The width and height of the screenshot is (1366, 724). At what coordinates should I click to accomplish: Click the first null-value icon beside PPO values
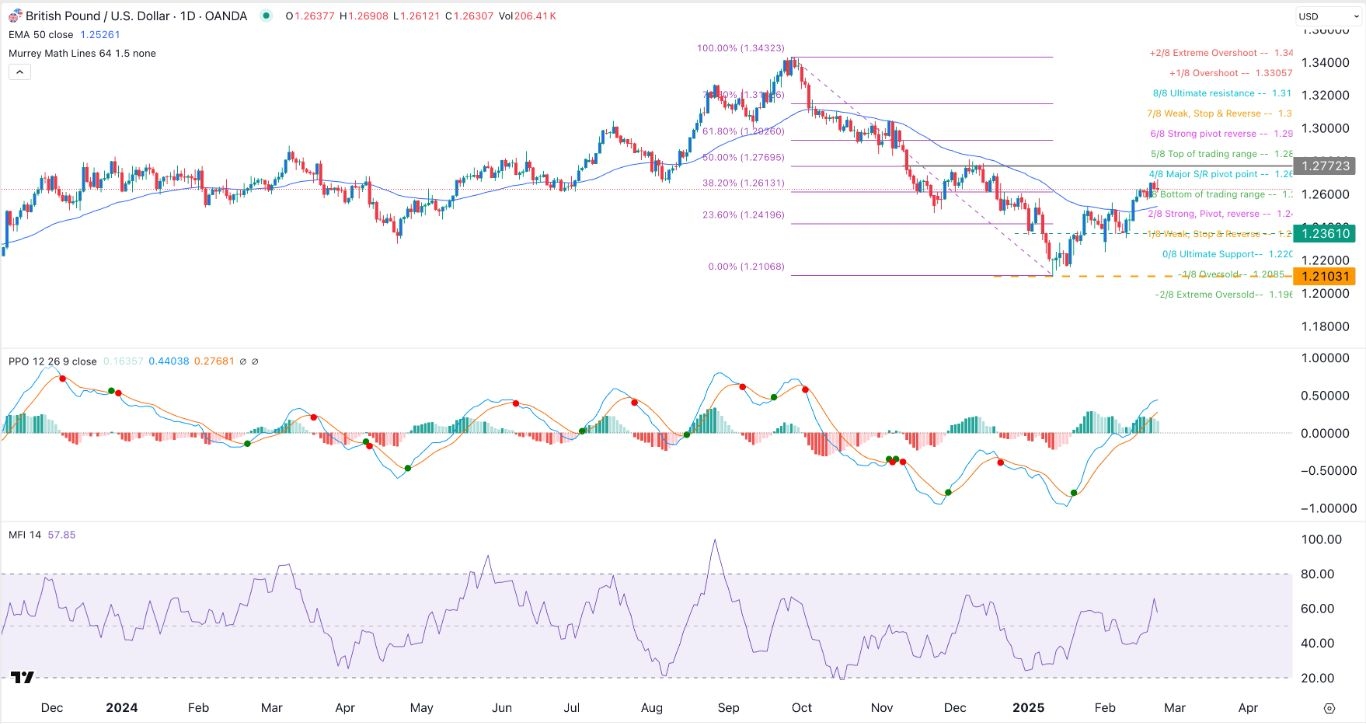coord(243,362)
